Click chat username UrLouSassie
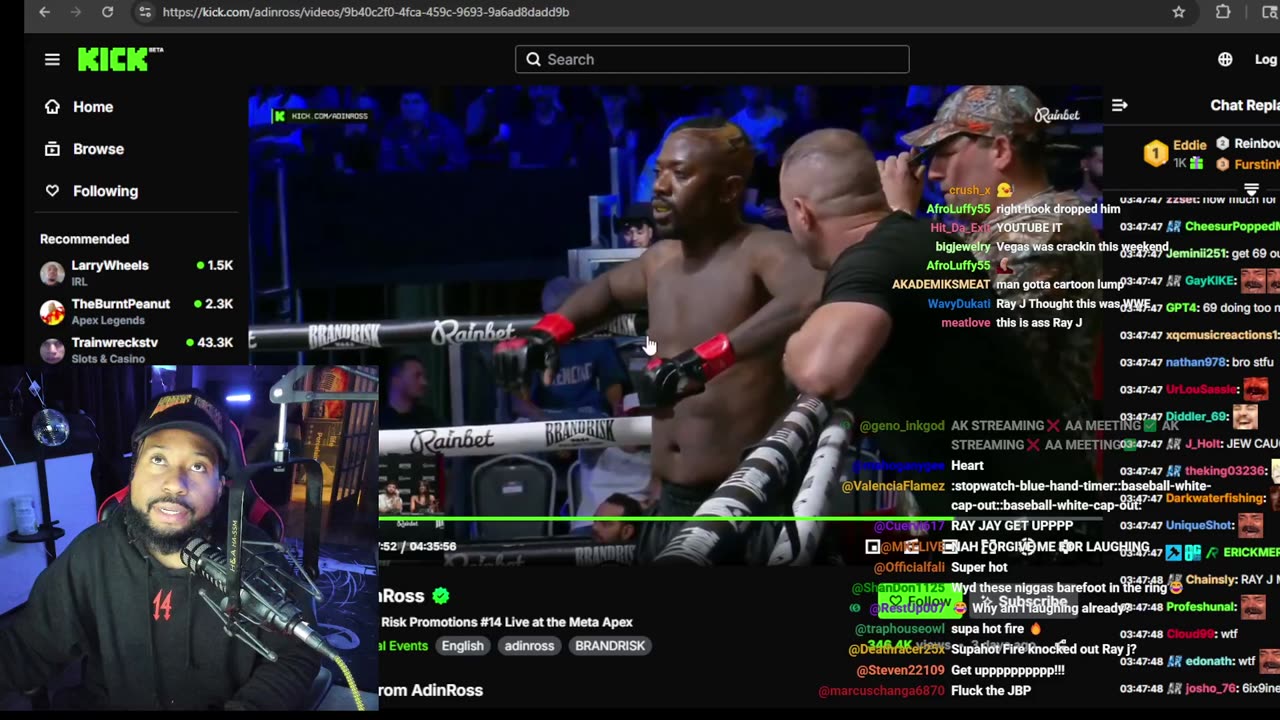Image resolution: width=1280 pixels, height=720 pixels. [x=1202, y=389]
